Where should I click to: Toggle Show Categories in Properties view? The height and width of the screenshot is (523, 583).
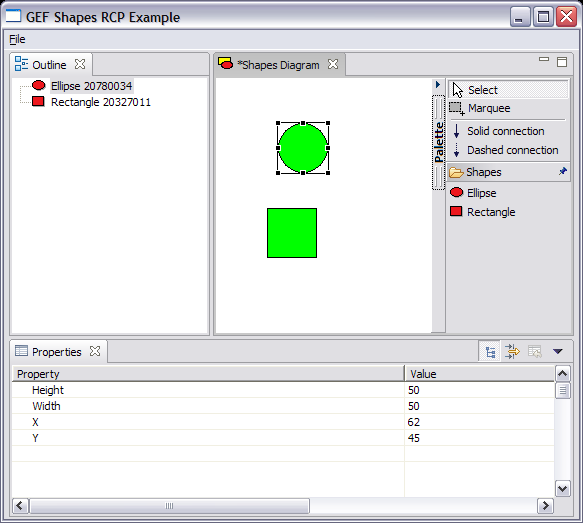coord(490,351)
